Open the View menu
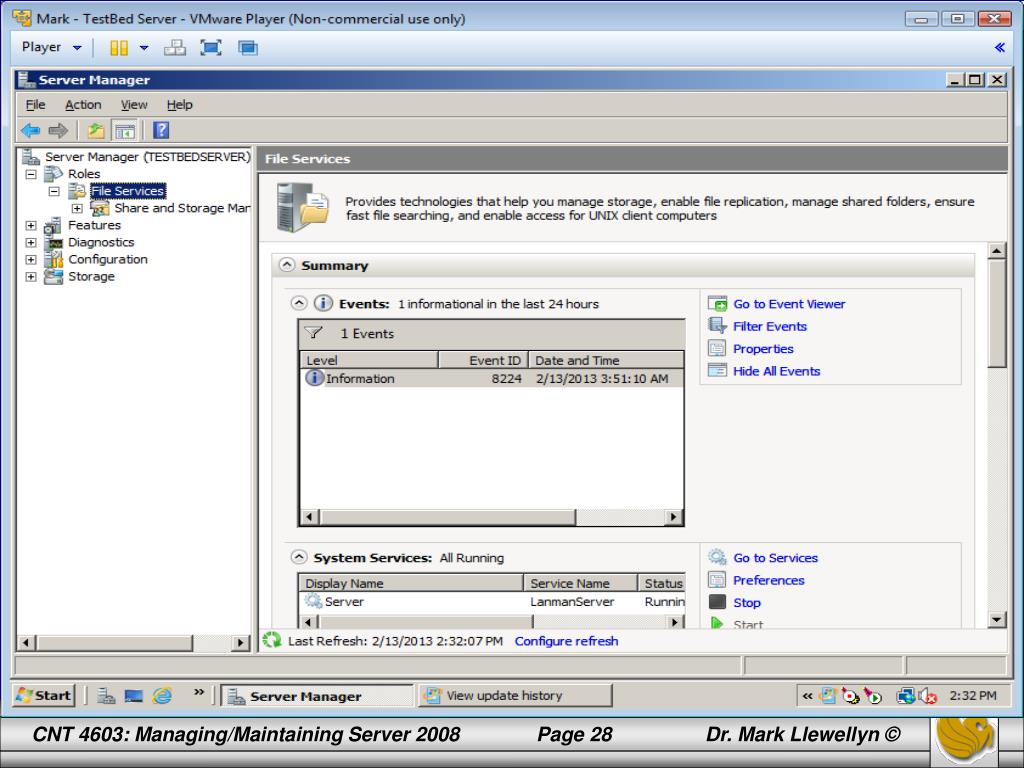1024x768 pixels. coord(134,104)
